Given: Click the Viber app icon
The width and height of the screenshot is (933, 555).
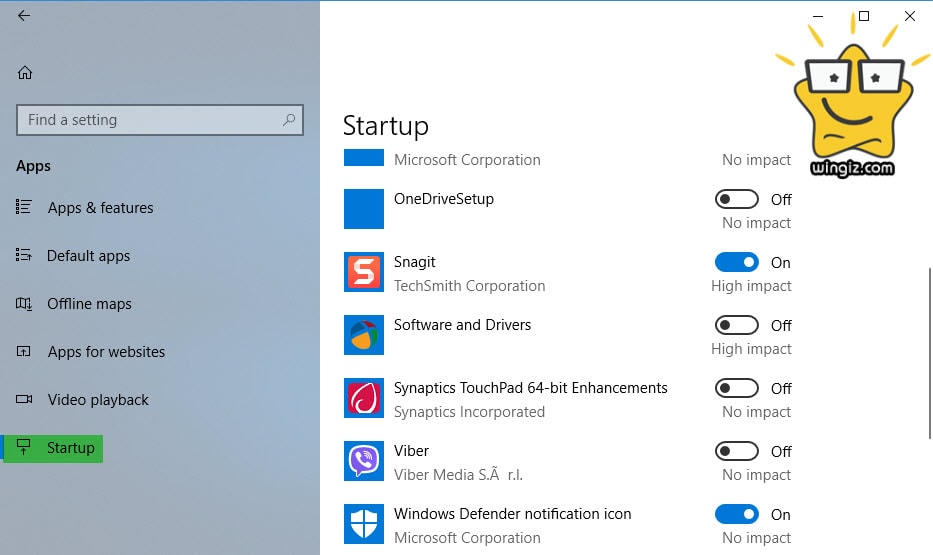Looking at the screenshot, I should pos(364,461).
